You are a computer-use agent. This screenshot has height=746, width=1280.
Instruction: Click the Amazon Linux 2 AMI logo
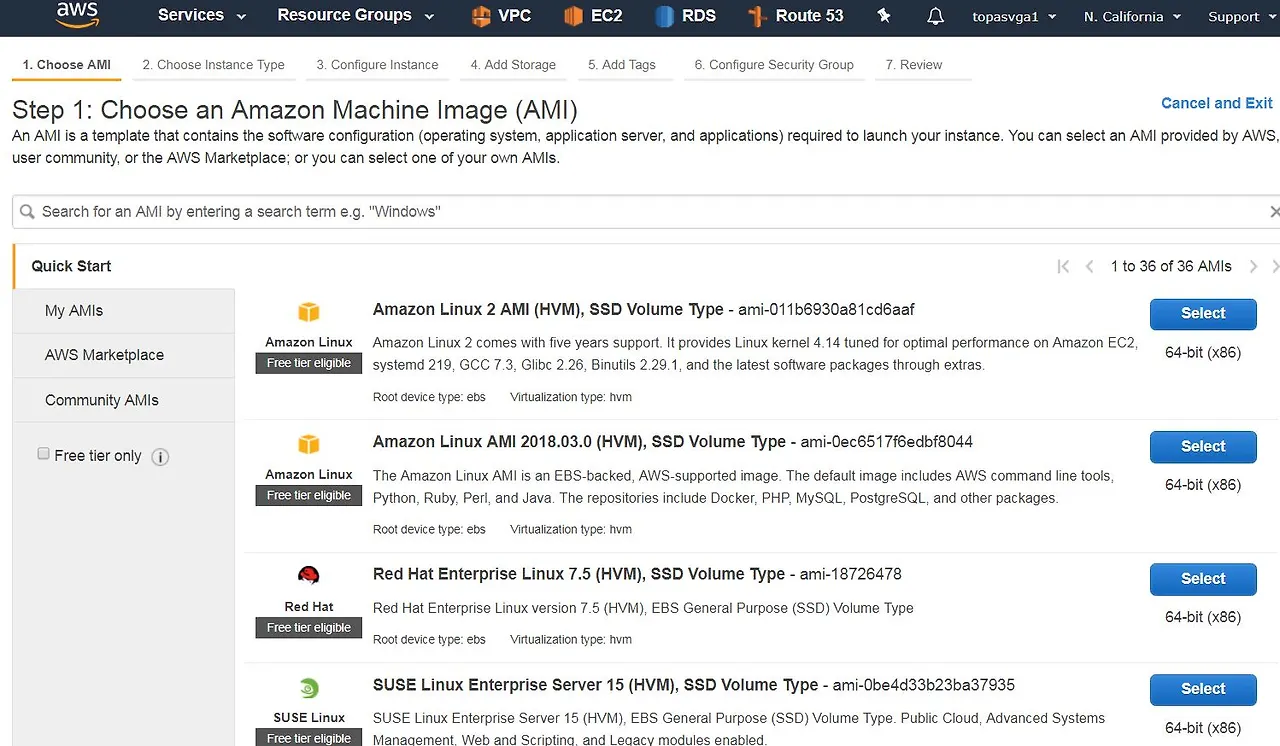309,312
